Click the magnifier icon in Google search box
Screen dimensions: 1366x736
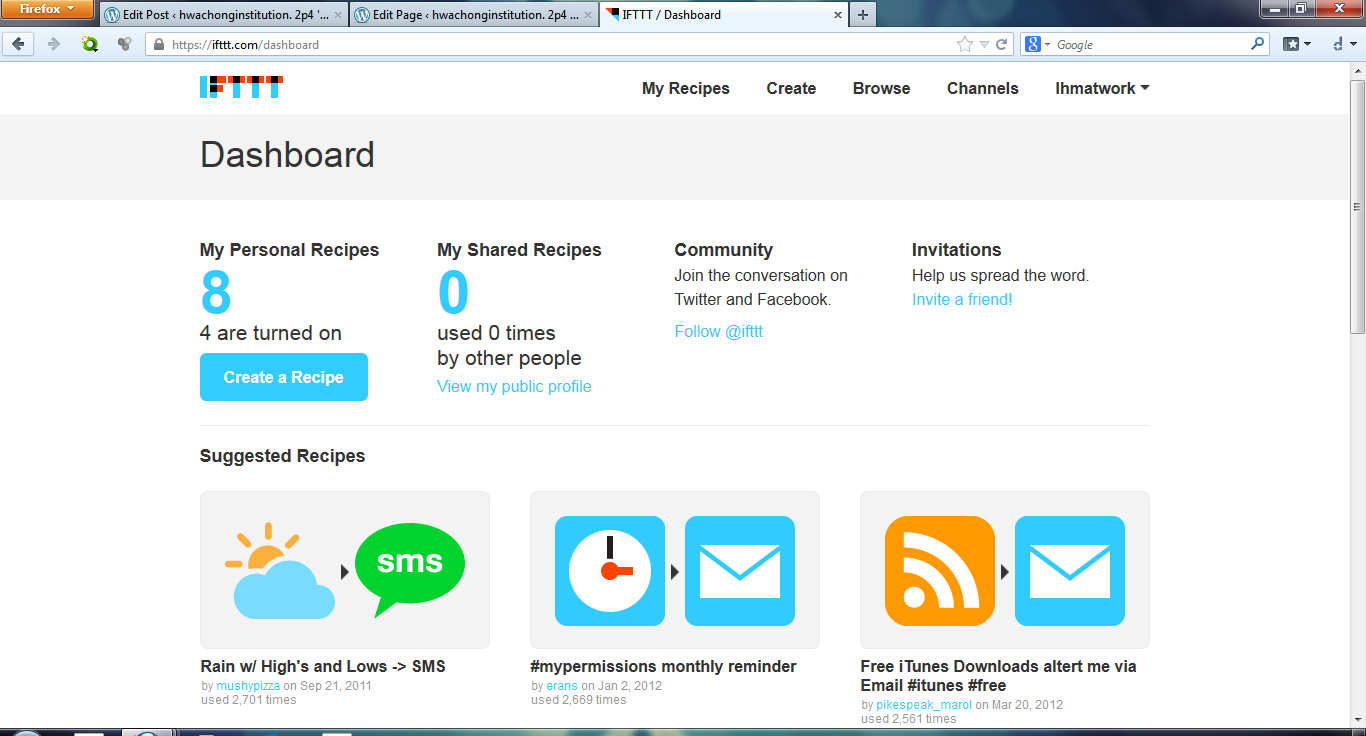[1258, 44]
